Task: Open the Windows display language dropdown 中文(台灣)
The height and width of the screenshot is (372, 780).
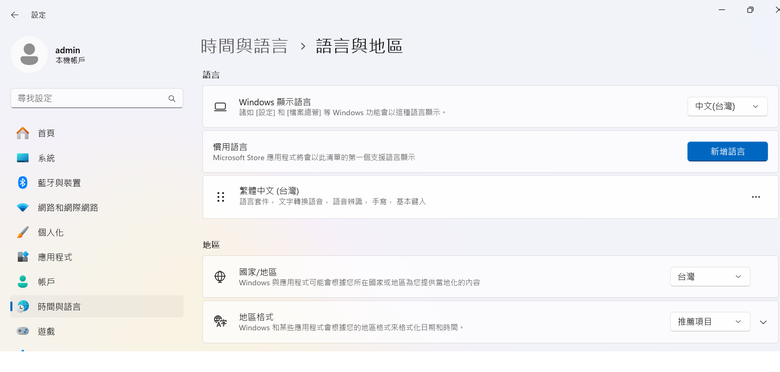Action: [727, 106]
